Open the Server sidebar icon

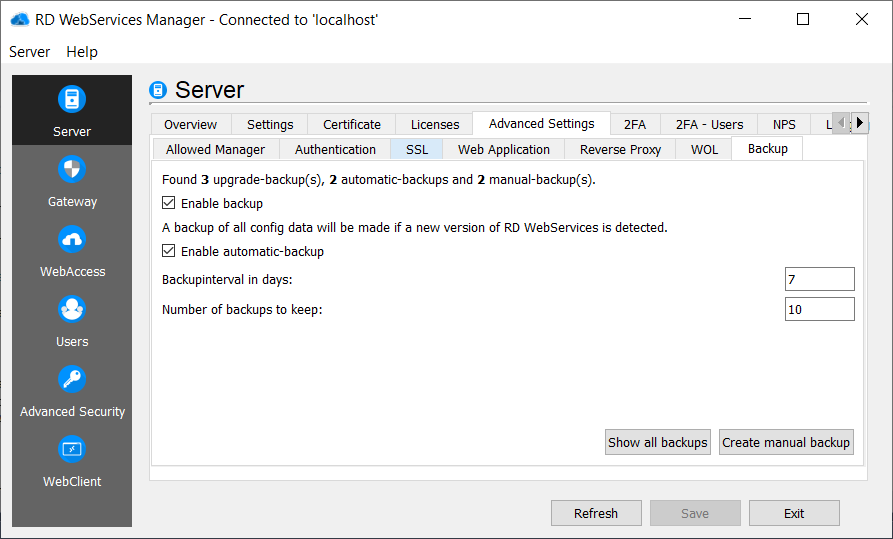pos(72,100)
